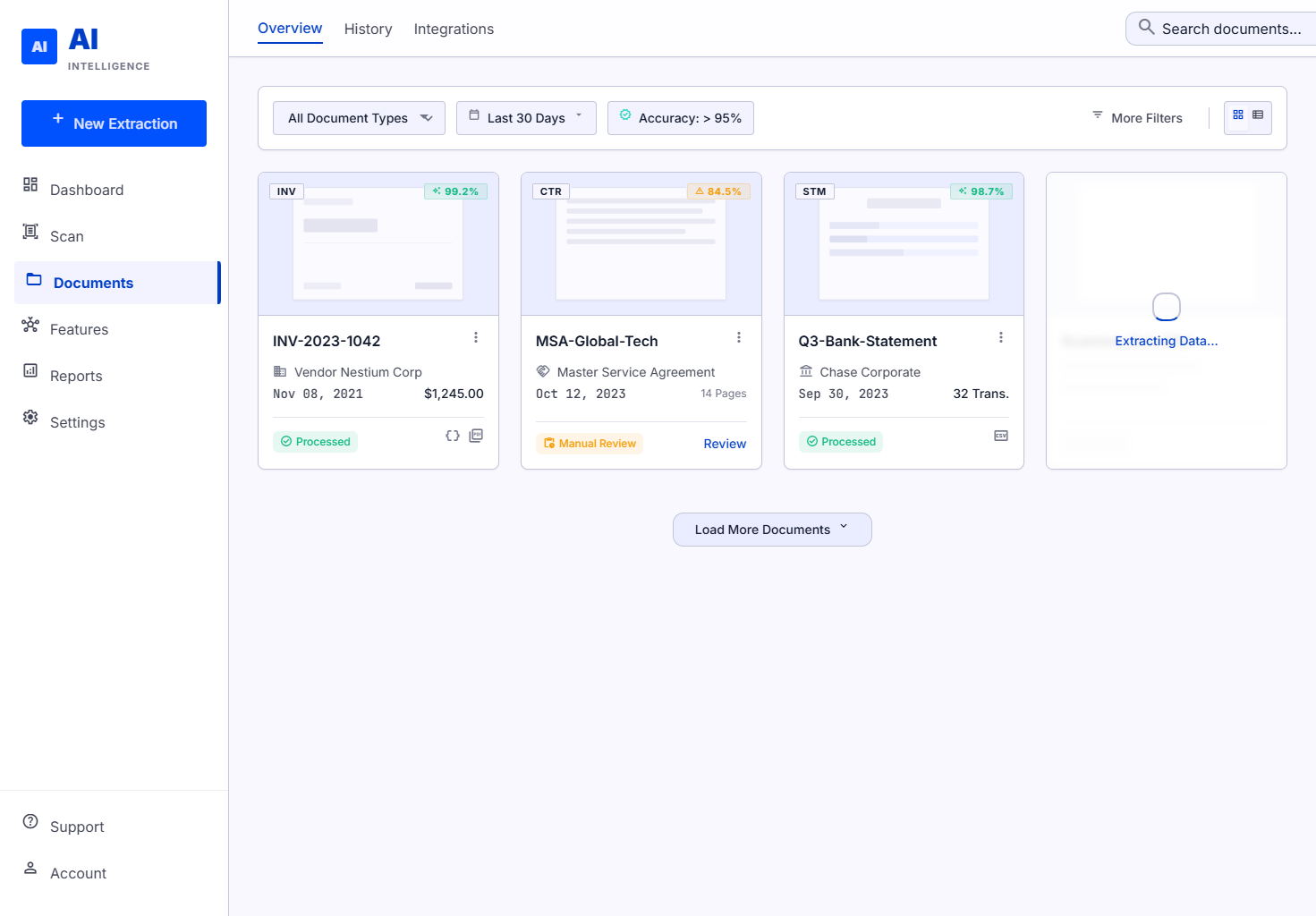
Task: Click the Accuracy > 95% filter
Action: tap(681, 118)
